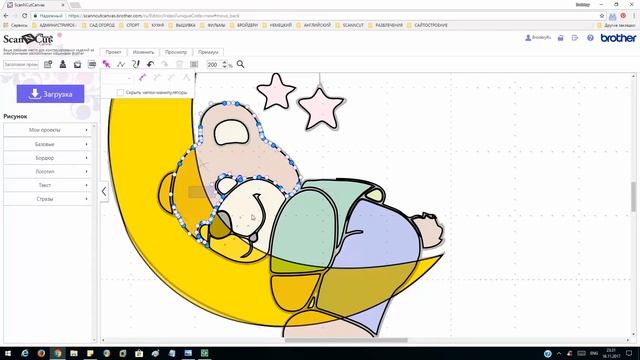
Task: Click the browser reload icon
Action: click(24, 16)
